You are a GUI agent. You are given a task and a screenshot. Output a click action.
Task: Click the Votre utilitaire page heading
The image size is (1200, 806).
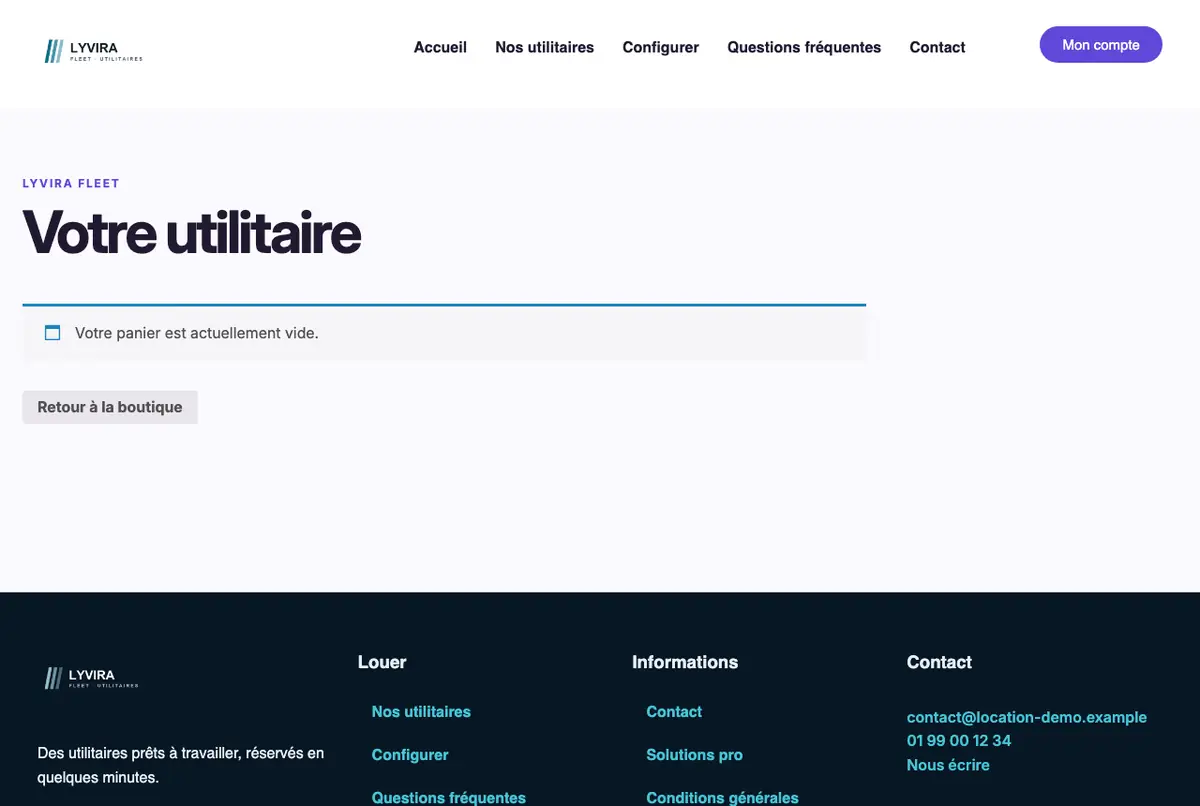coord(191,232)
